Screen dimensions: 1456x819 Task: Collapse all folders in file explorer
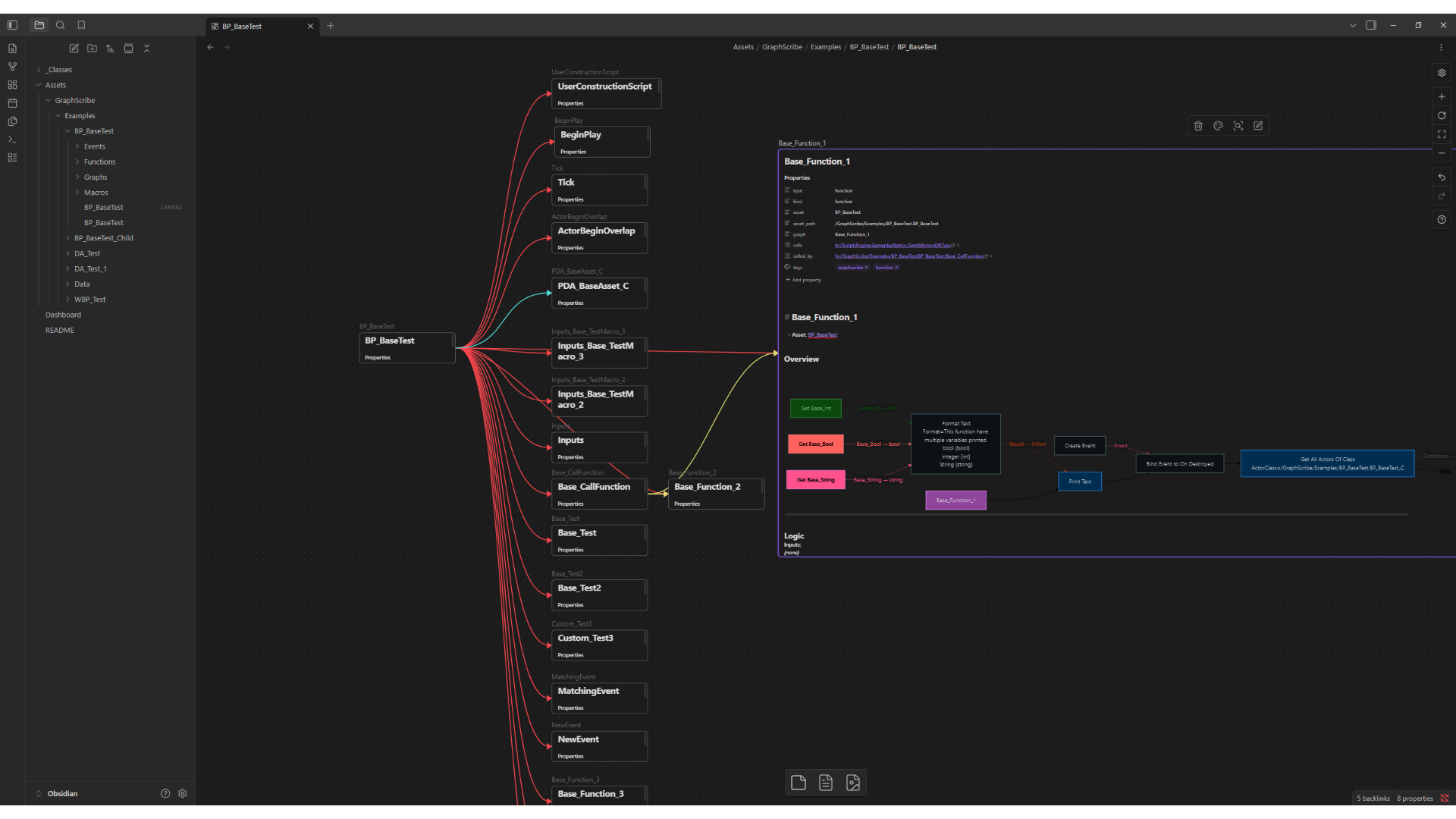(x=146, y=49)
